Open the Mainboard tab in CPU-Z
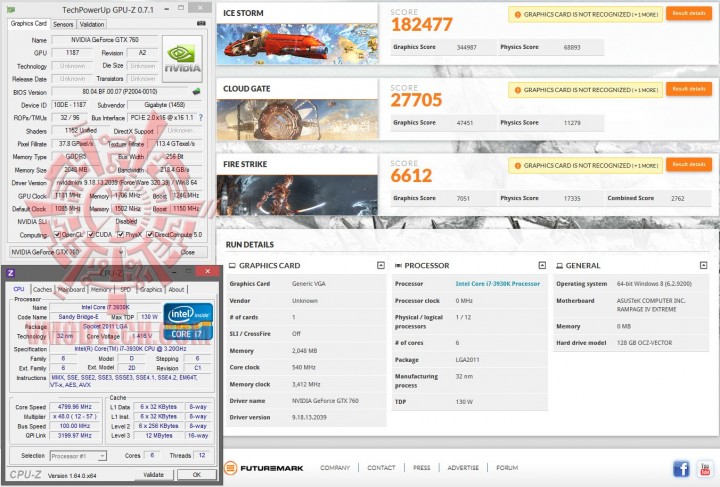 tap(71, 290)
